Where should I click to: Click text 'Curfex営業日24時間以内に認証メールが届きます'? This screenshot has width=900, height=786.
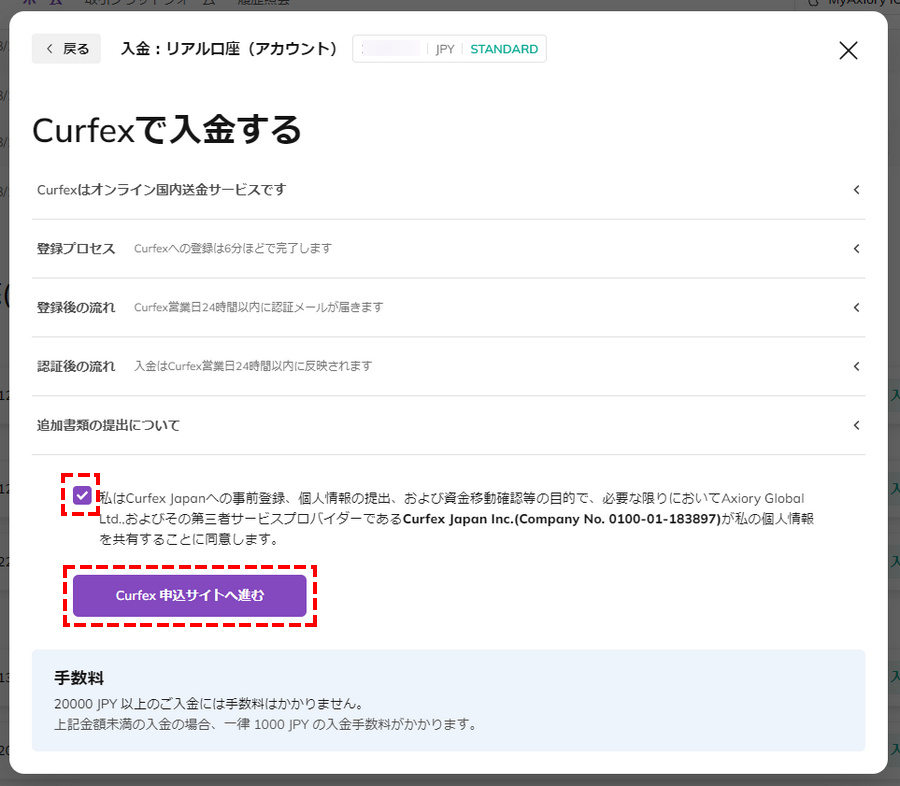[x=259, y=308]
